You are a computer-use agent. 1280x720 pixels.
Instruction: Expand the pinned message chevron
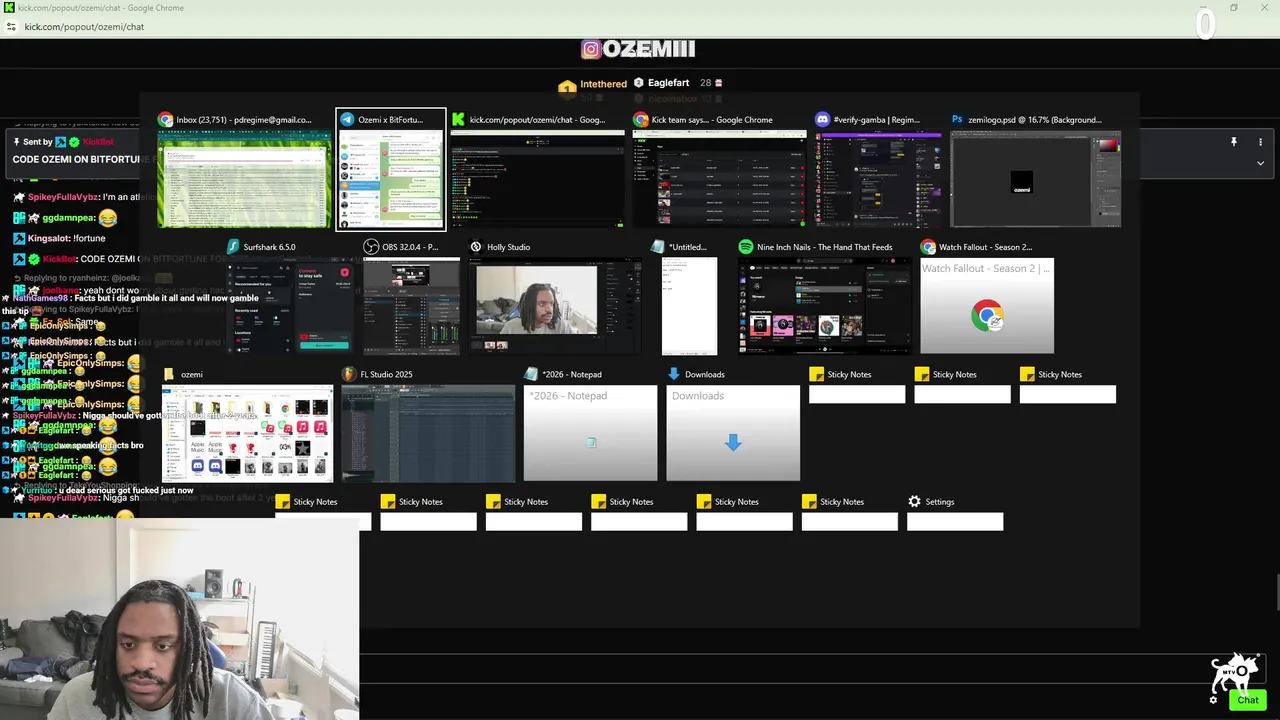pos(1260,163)
